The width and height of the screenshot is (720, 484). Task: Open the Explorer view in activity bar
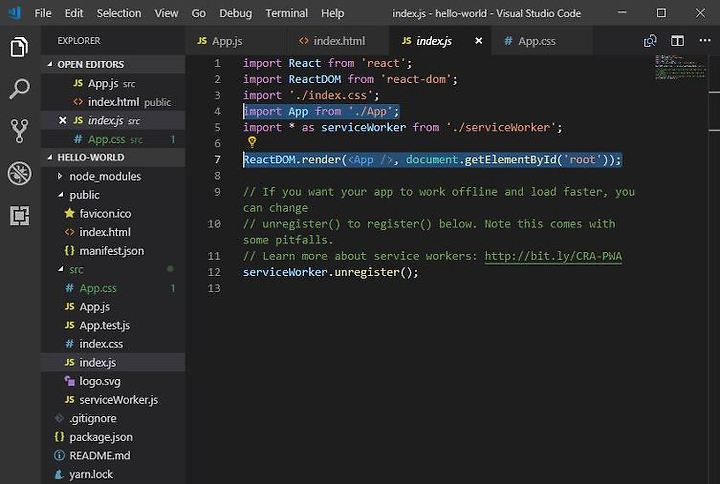tap(19, 47)
